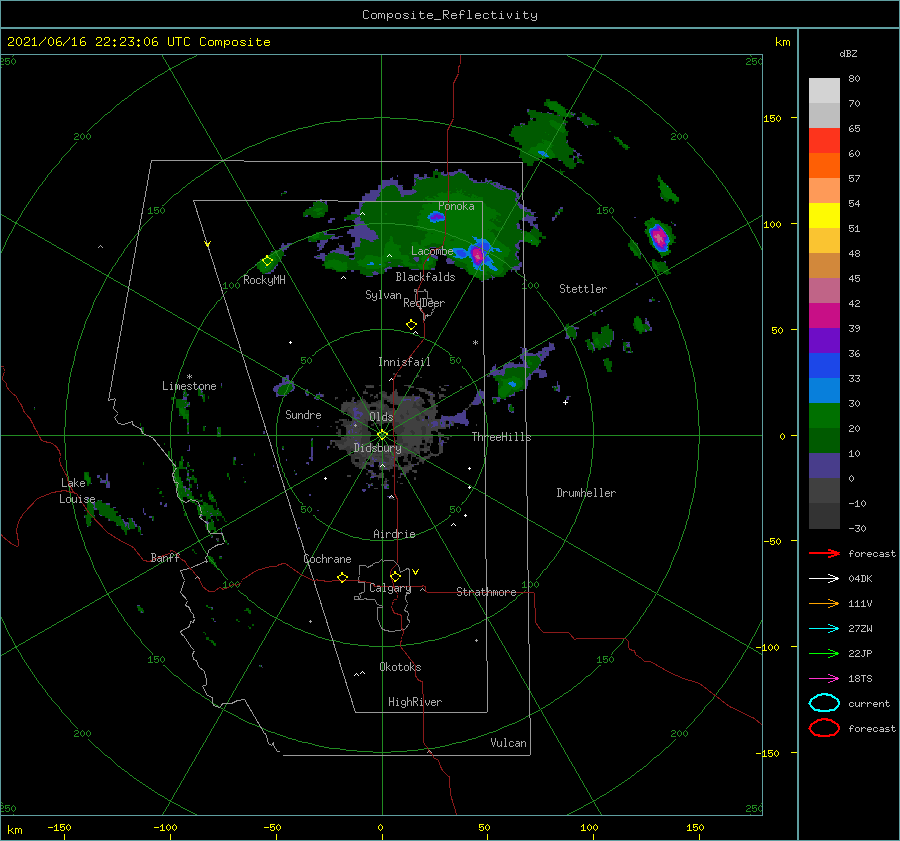Click the yellow diamond marker below RedDeer
This screenshot has width=900, height=841.
[412, 325]
